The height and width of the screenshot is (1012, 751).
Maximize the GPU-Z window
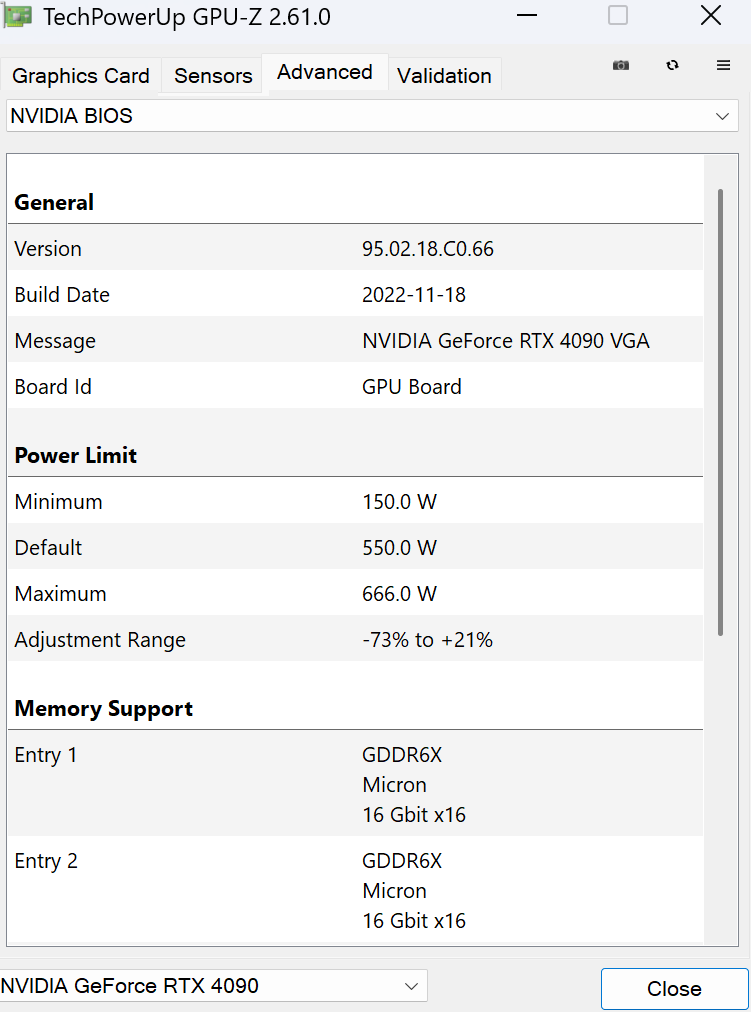coord(618,16)
